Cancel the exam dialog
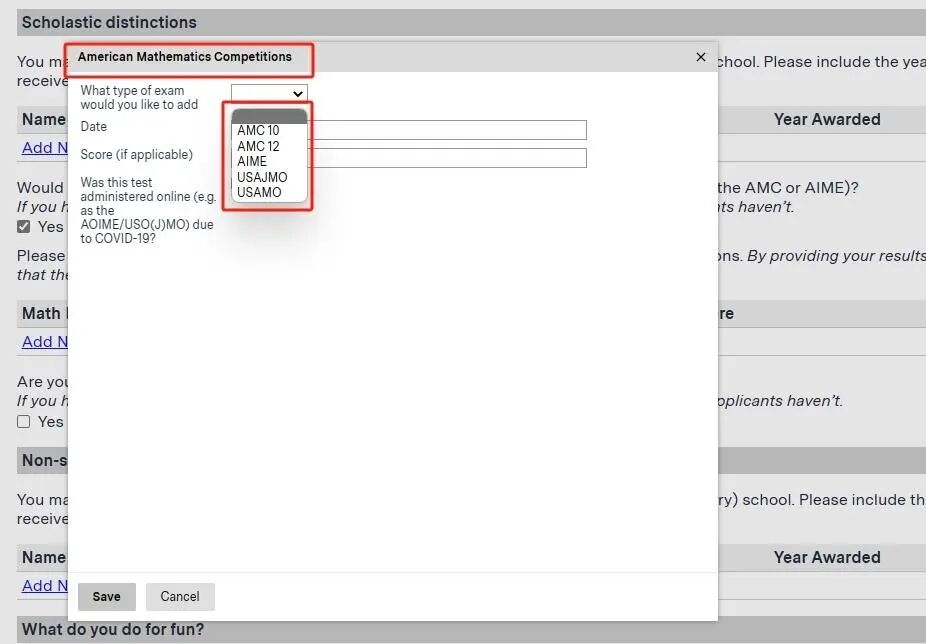Viewport: 926px width, 644px height. click(x=180, y=597)
